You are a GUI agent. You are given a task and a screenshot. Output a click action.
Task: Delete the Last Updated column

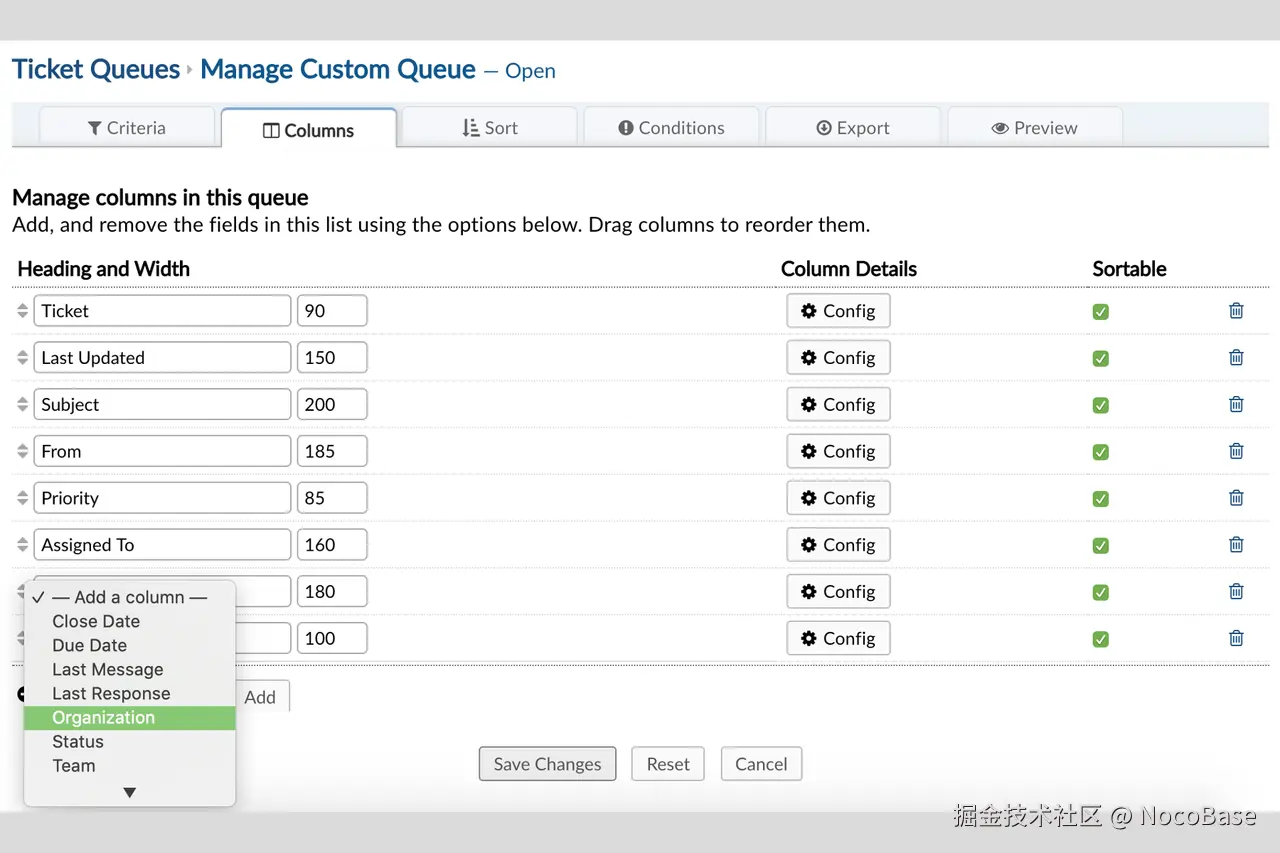coord(1236,358)
